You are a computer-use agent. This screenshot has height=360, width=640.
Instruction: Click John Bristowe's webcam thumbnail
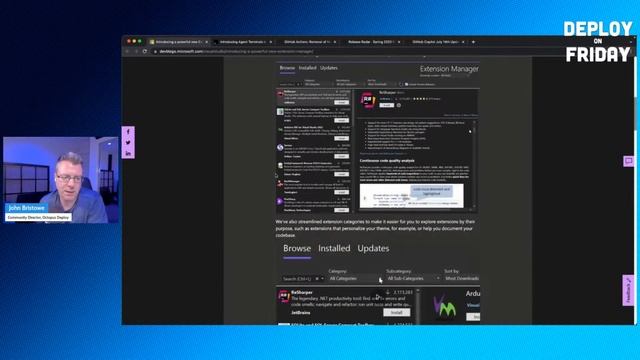click(60, 180)
